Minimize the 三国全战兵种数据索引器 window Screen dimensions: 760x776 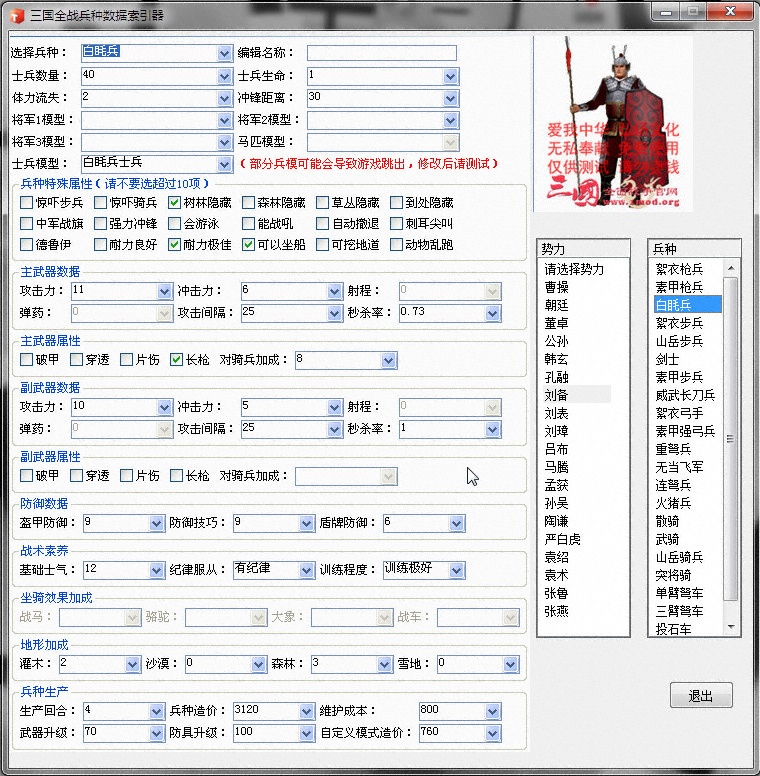point(666,12)
